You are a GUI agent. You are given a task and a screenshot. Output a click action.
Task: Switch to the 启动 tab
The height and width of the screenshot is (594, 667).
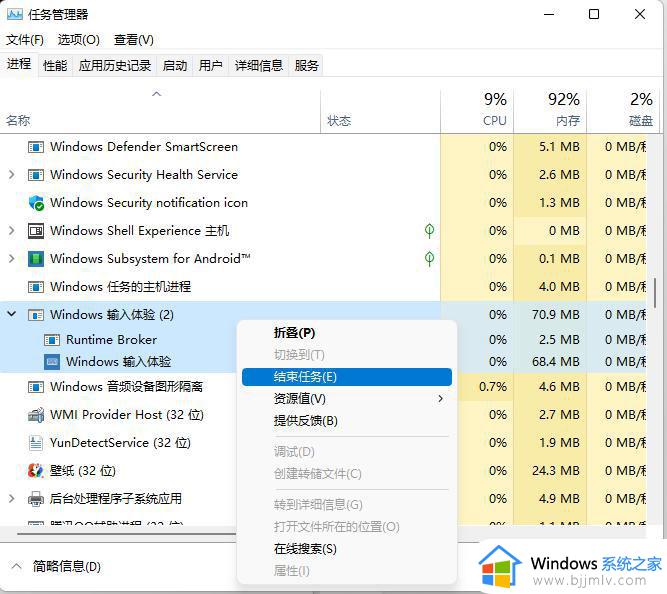coord(175,66)
